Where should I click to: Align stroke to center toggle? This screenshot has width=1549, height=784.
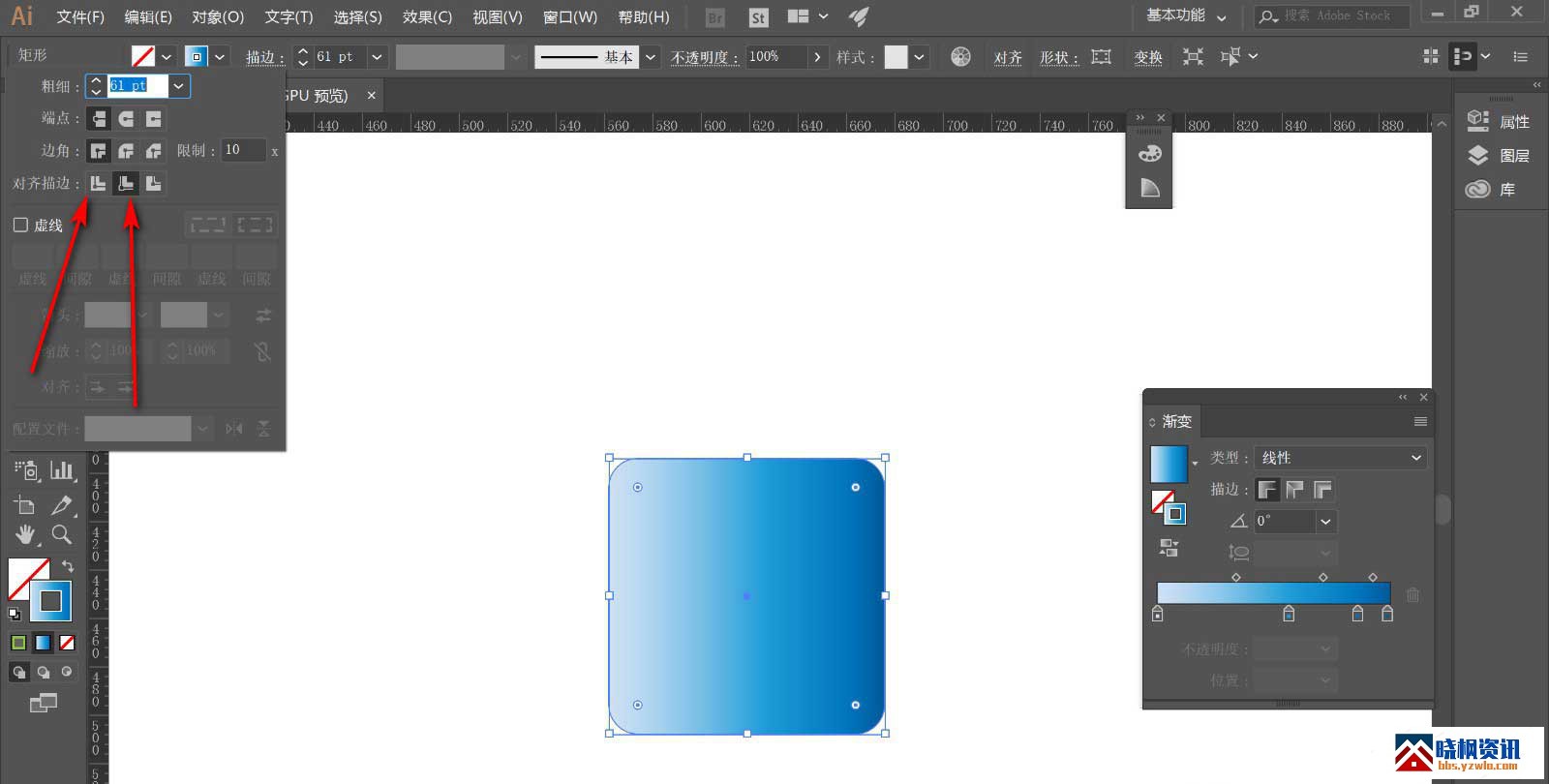coord(98,183)
